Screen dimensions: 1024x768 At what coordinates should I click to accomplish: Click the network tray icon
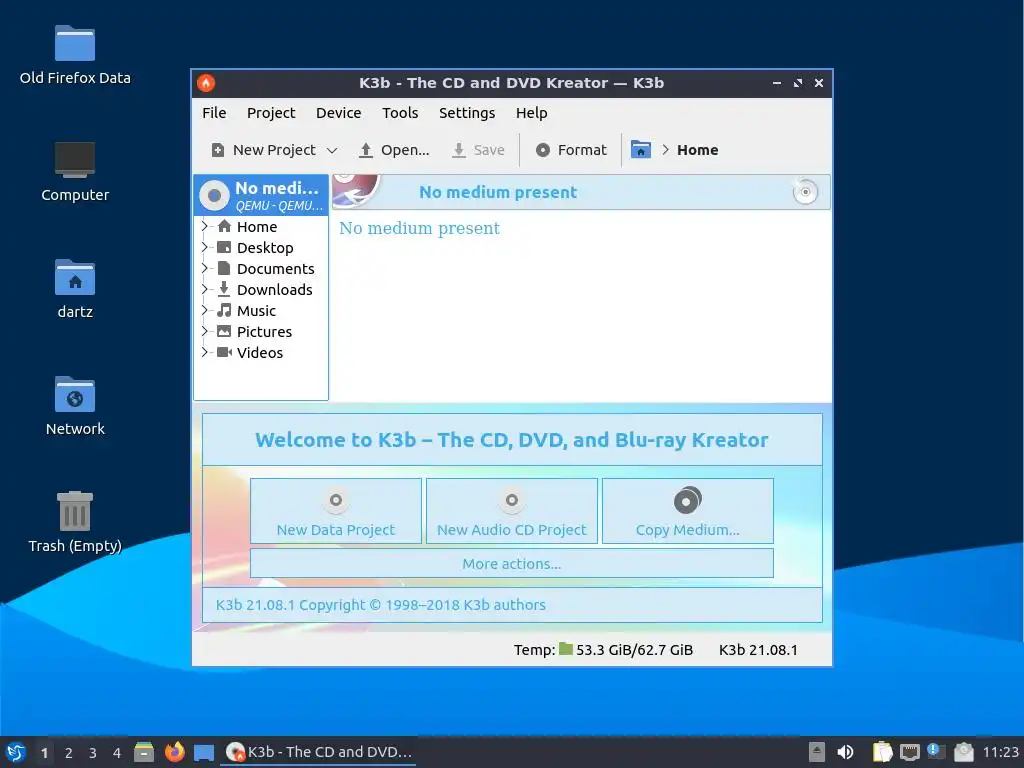coord(910,752)
